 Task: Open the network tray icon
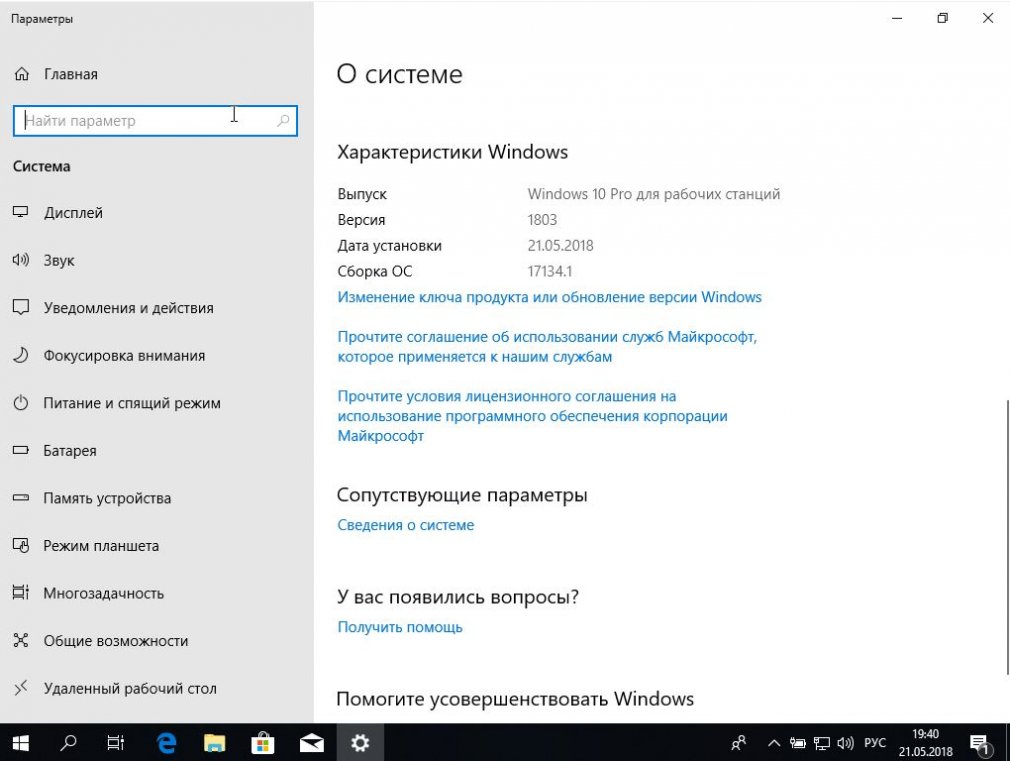pos(821,744)
